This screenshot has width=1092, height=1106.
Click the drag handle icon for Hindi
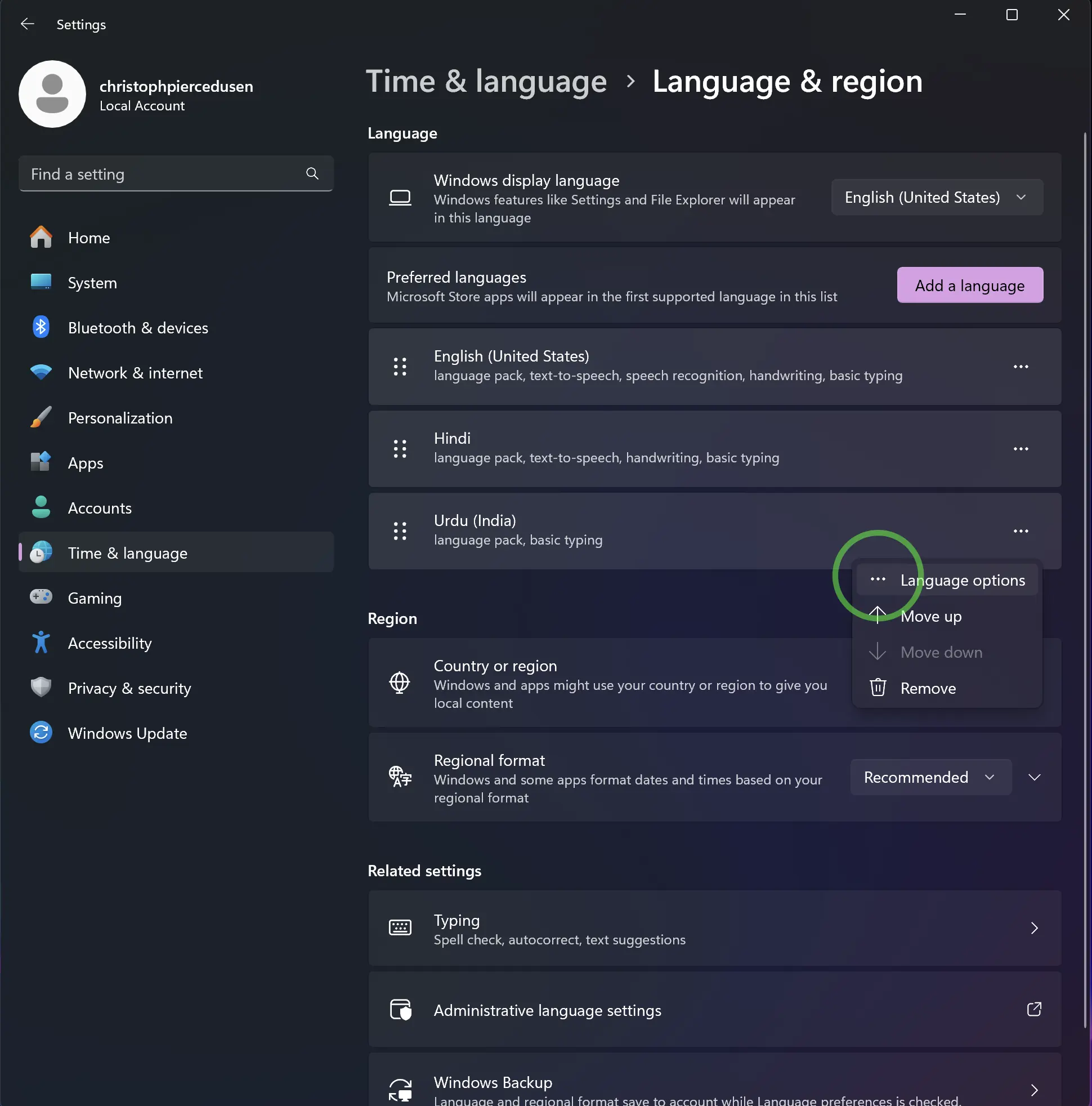pos(400,449)
